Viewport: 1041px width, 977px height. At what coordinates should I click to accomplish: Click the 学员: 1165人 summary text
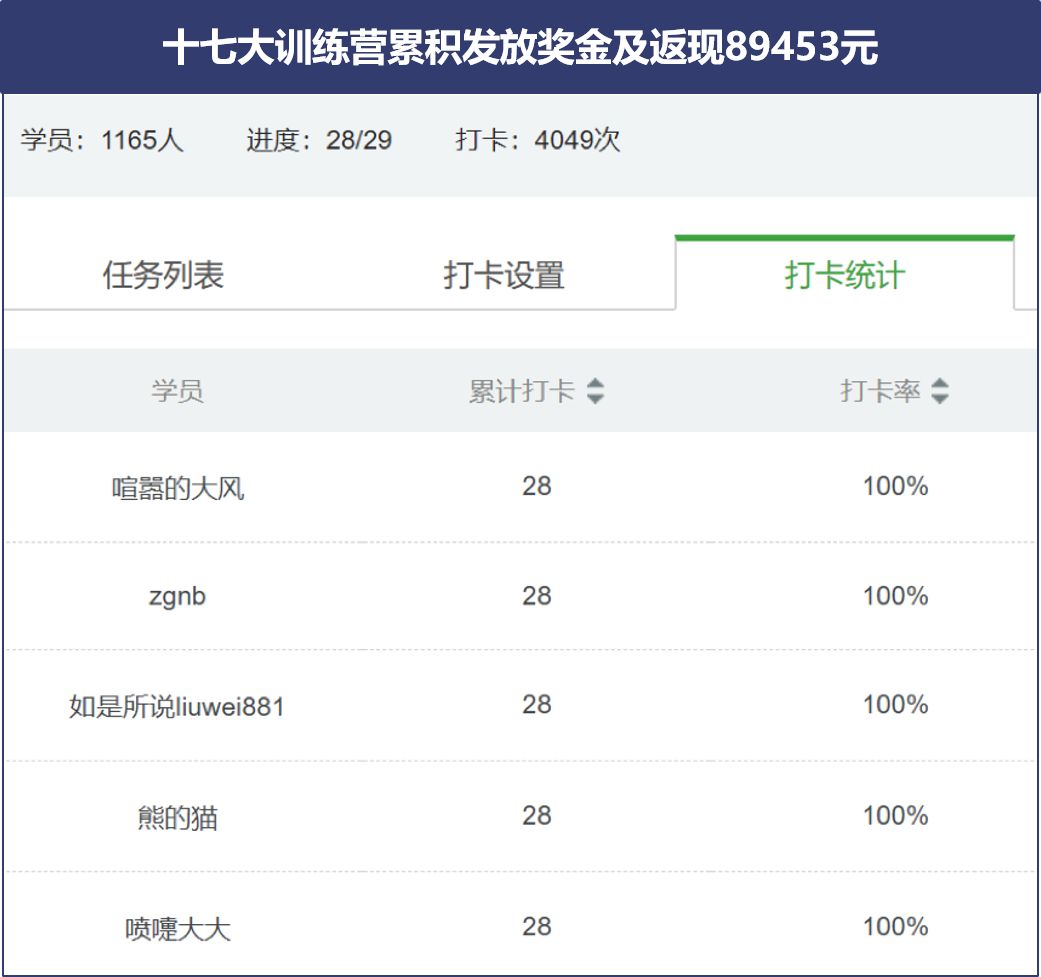(102, 140)
